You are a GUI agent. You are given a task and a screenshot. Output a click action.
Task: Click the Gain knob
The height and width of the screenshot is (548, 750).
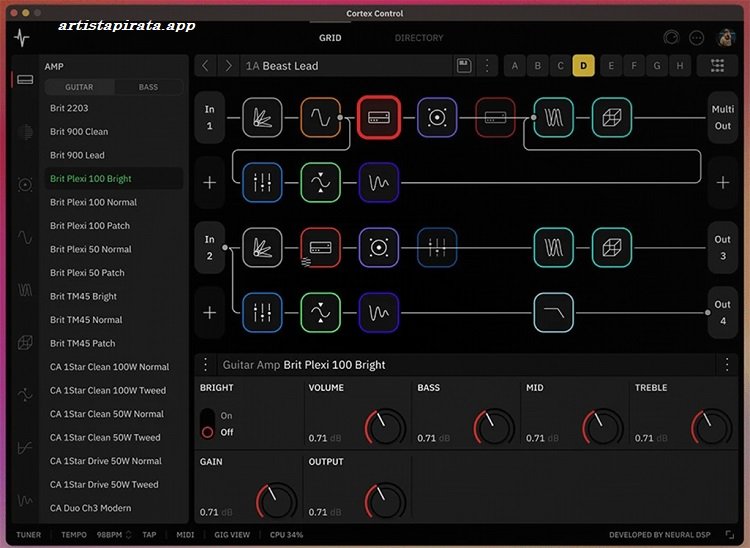tap(276, 501)
